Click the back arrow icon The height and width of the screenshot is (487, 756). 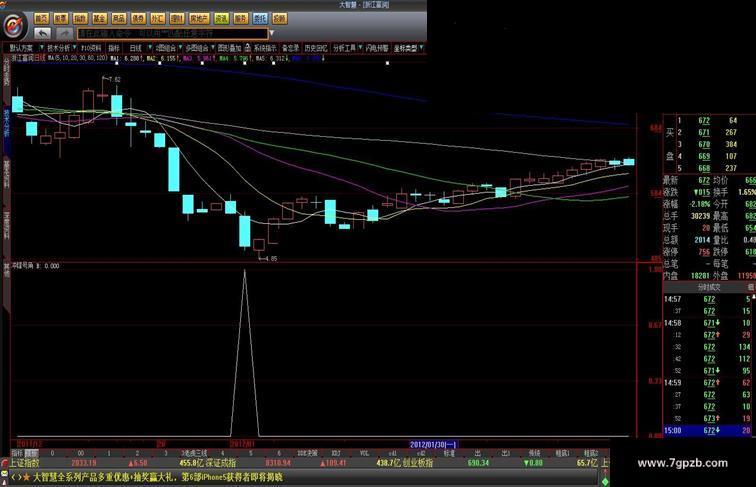point(43,33)
